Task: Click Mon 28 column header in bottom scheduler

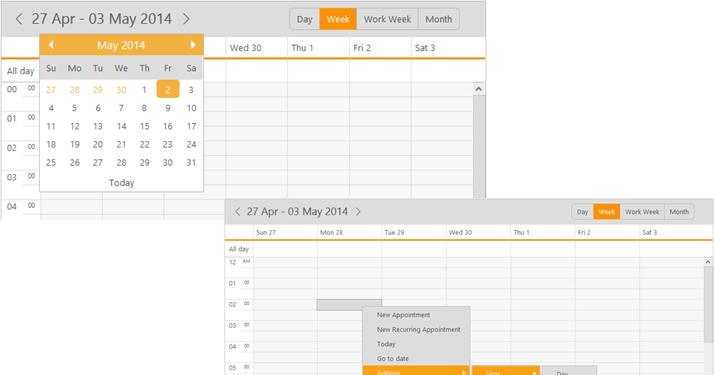Action: click(x=349, y=232)
